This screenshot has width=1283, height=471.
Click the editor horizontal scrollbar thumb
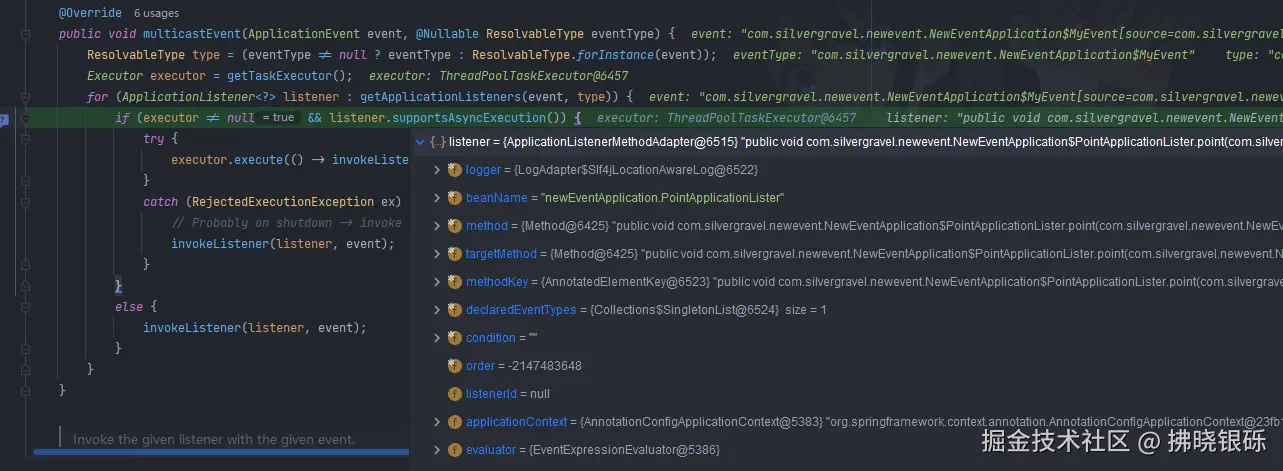[220, 452]
